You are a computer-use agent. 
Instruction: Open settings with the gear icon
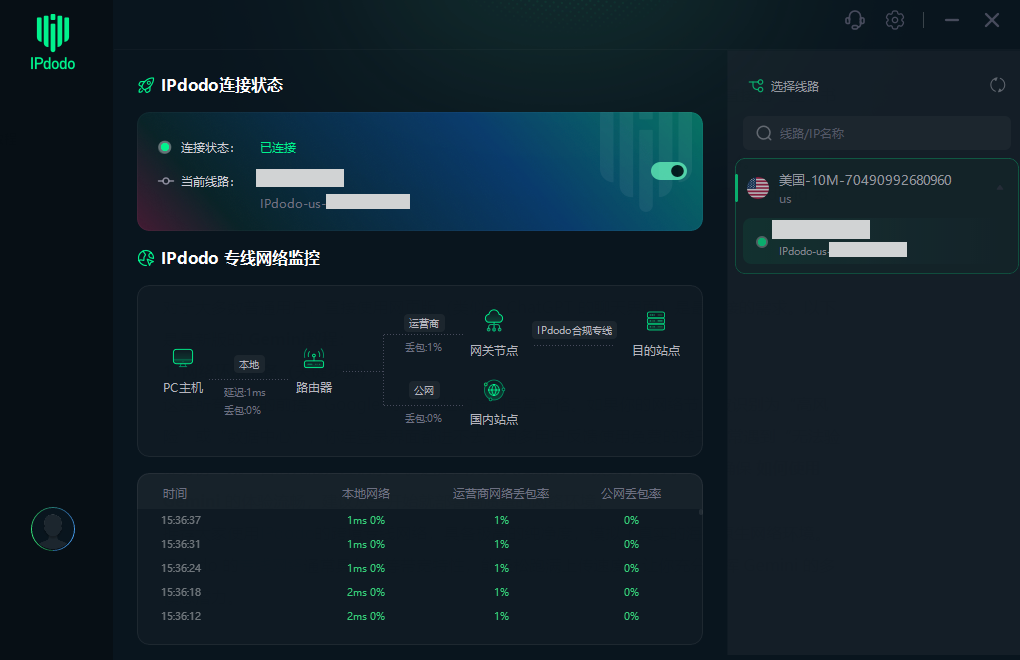coord(894,20)
